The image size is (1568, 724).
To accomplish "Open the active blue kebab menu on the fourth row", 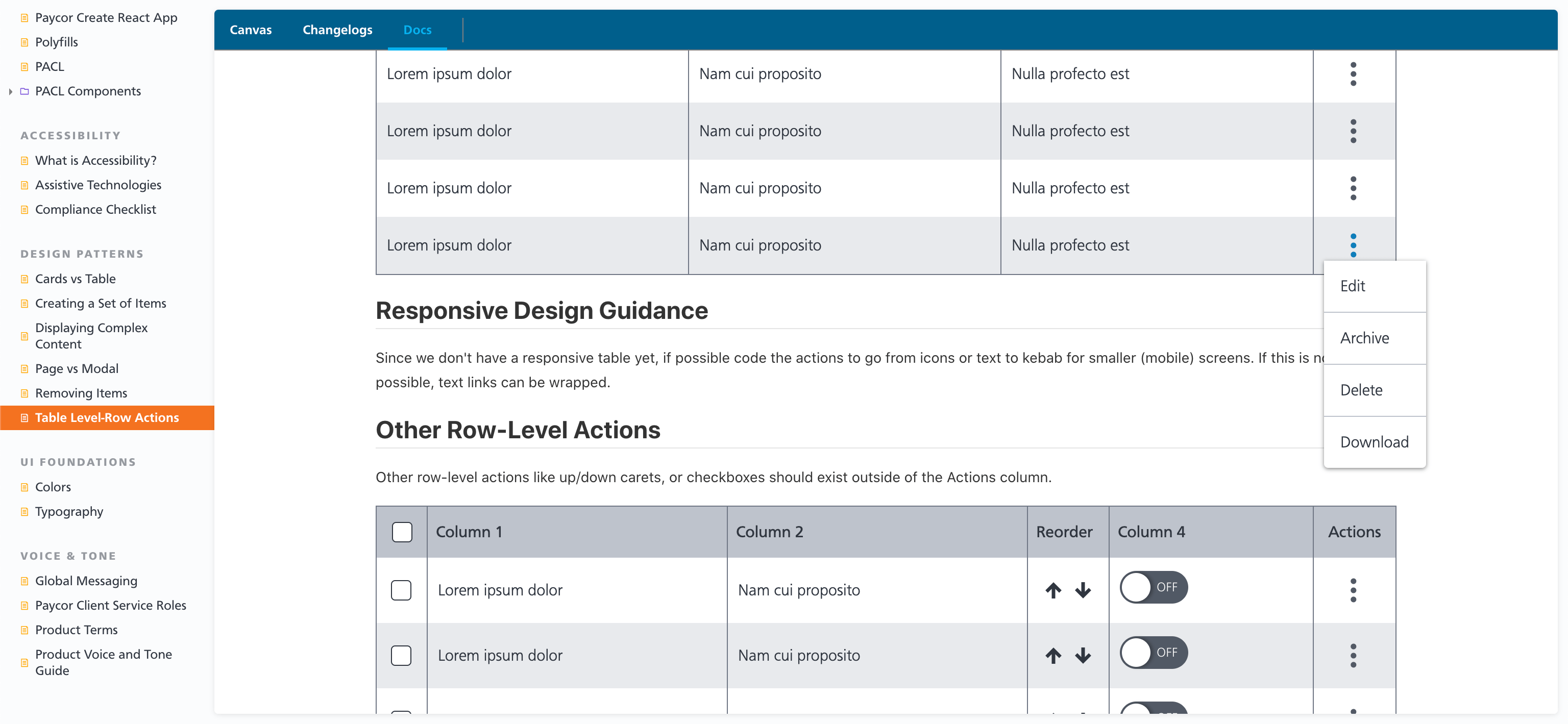I will coord(1353,245).
